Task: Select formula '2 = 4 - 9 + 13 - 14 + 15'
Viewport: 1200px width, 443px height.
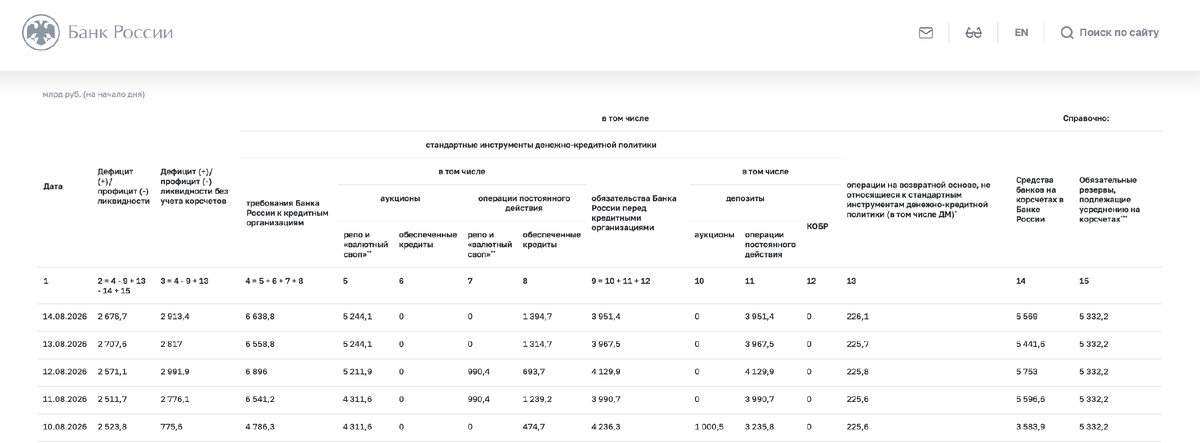Action: (x=122, y=286)
